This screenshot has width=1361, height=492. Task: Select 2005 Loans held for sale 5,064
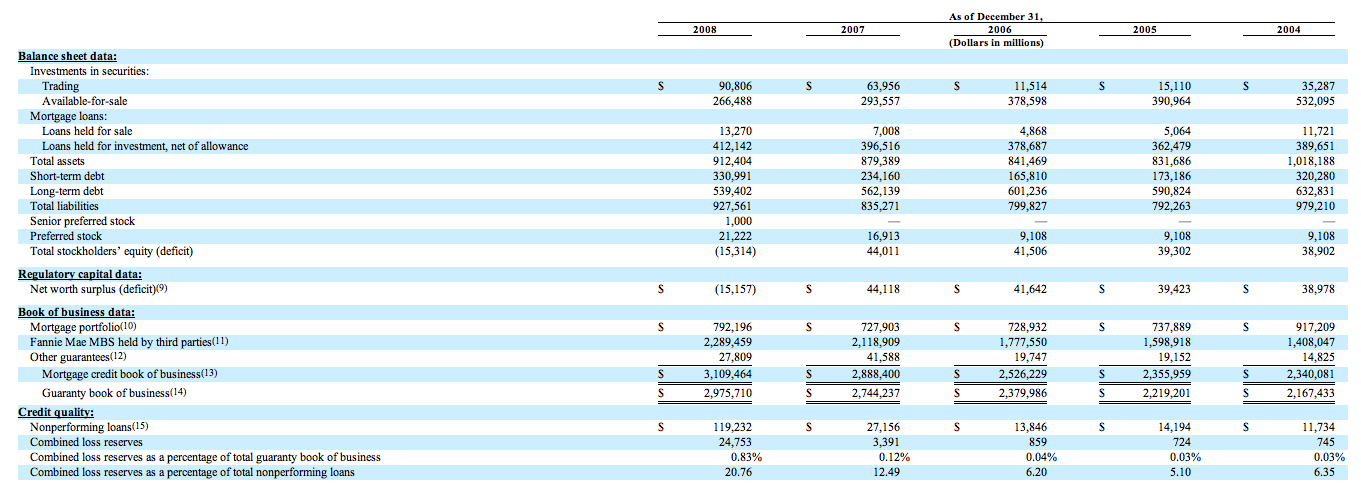point(1177,131)
